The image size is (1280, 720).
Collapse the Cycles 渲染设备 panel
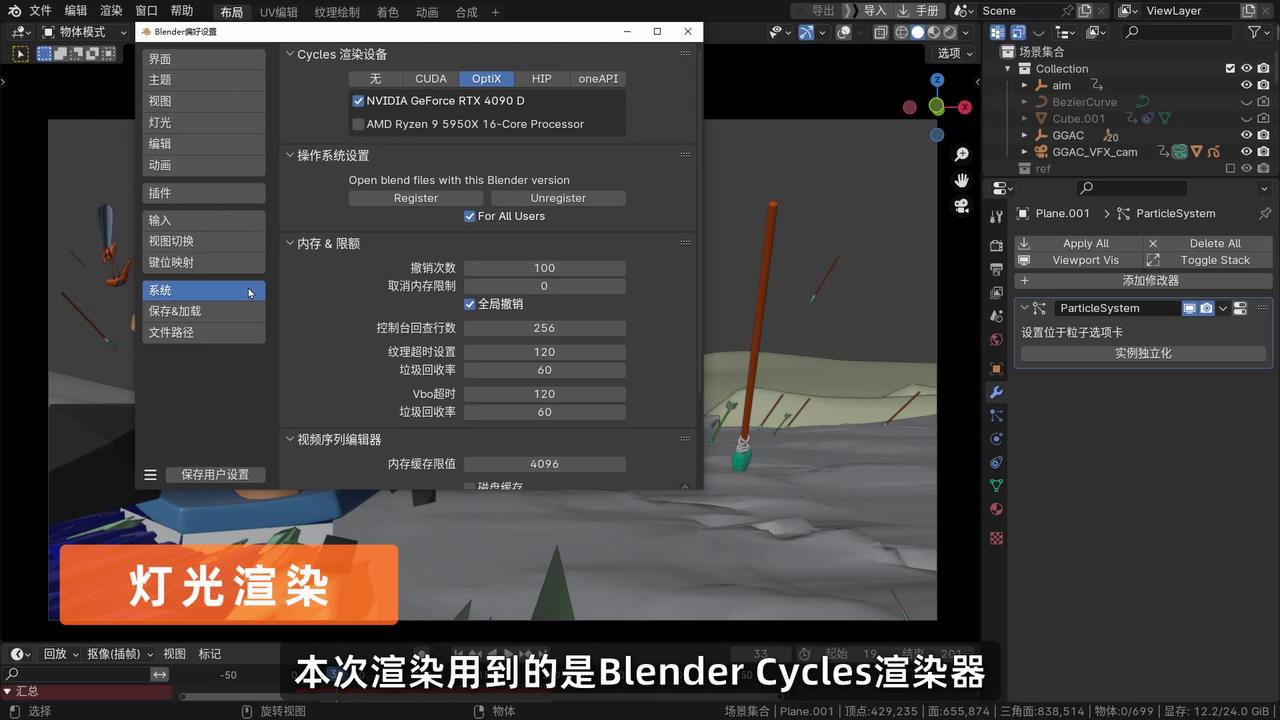click(290, 54)
